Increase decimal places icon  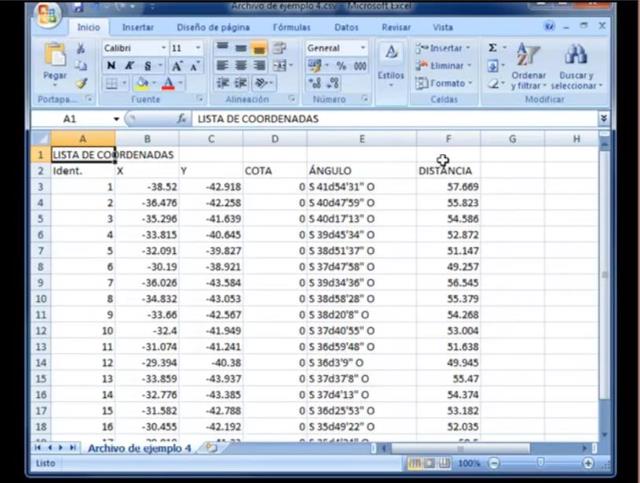coord(315,83)
